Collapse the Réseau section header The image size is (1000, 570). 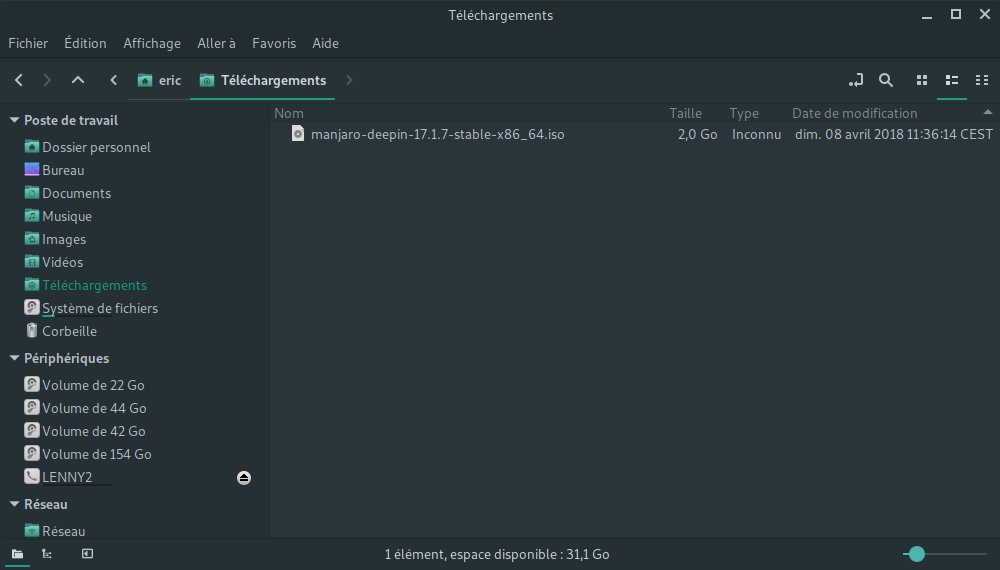point(14,504)
